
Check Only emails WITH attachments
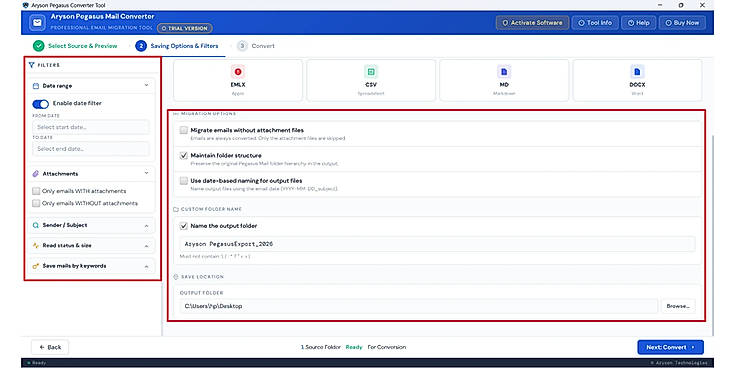pyautogui.click(x=36, y=191)
